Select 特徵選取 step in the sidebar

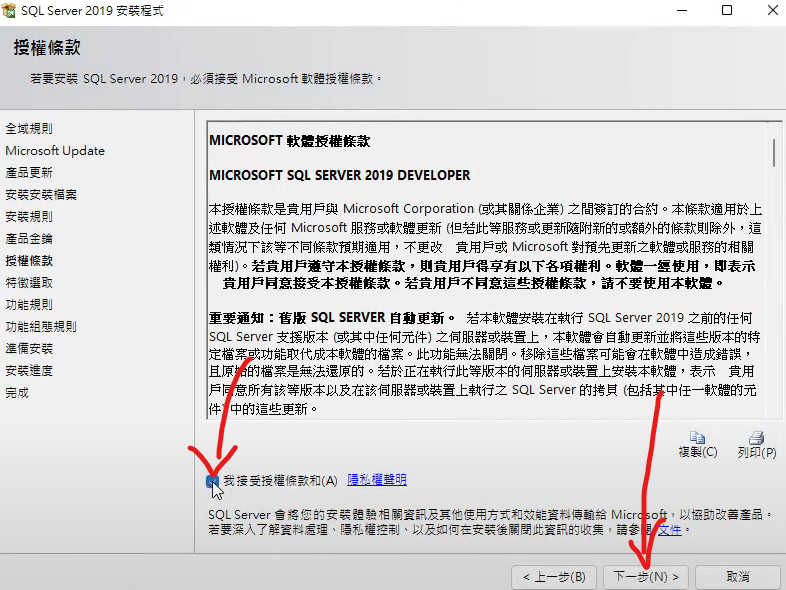tap(29, 283)
